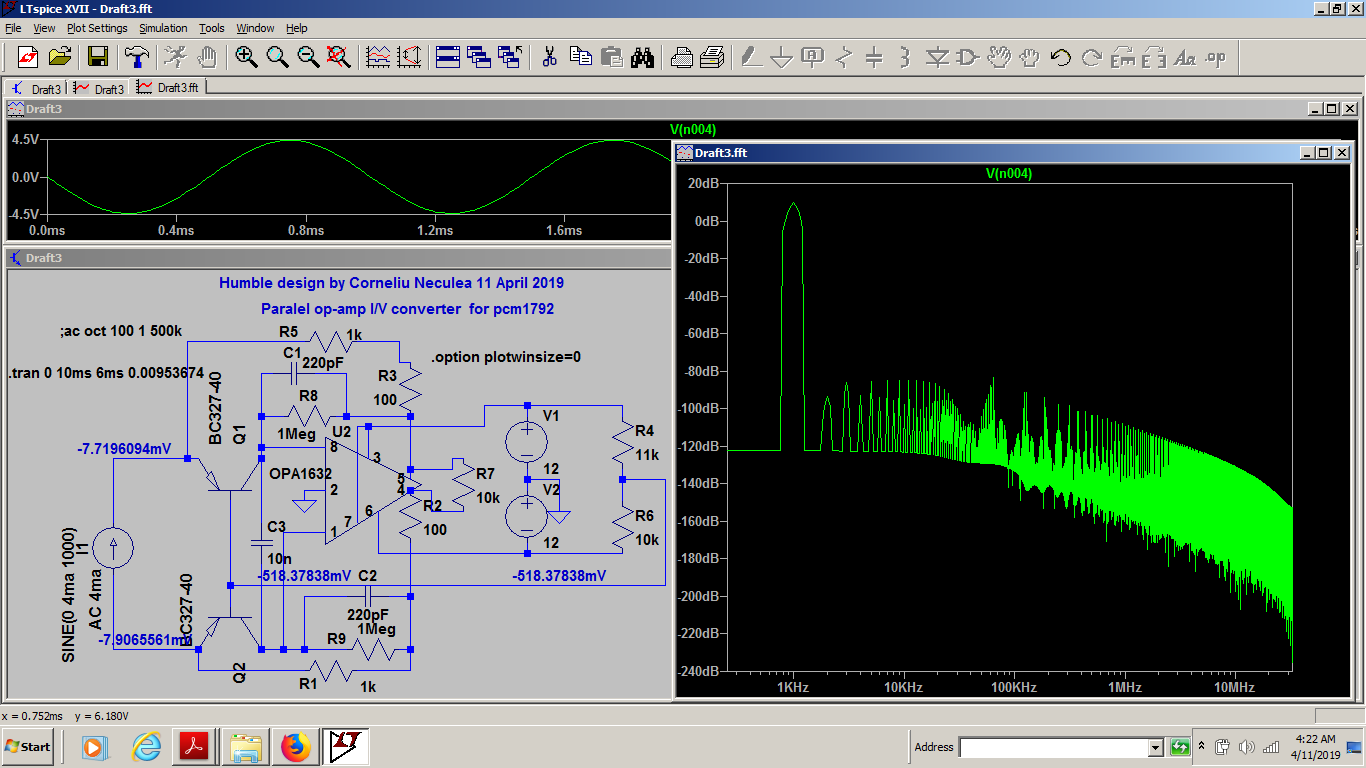
Task: Click the Pick Visible Traces icon
Action: [378, 57]
